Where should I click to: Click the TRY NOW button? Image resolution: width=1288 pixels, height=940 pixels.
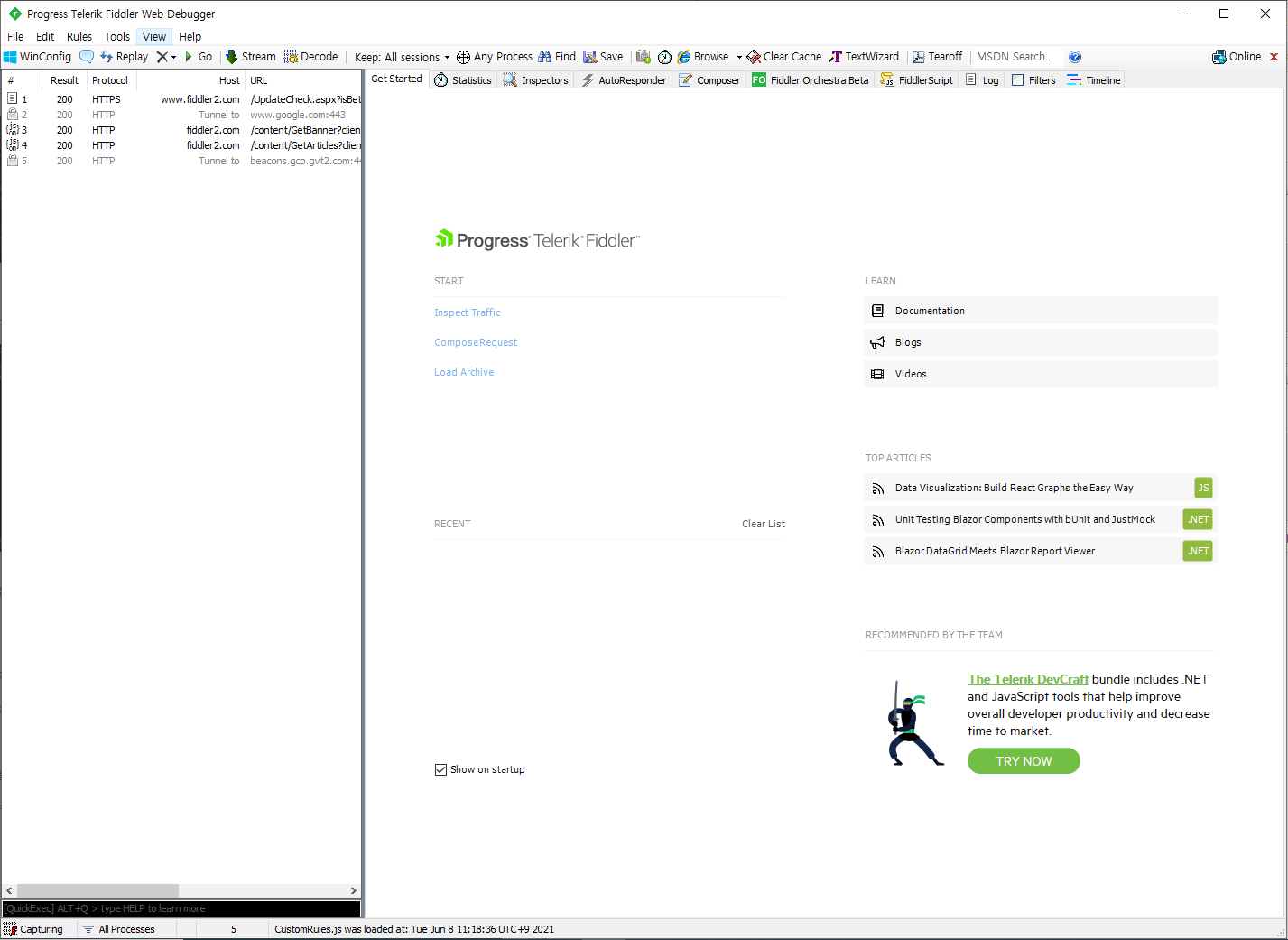coord(1024,761)
